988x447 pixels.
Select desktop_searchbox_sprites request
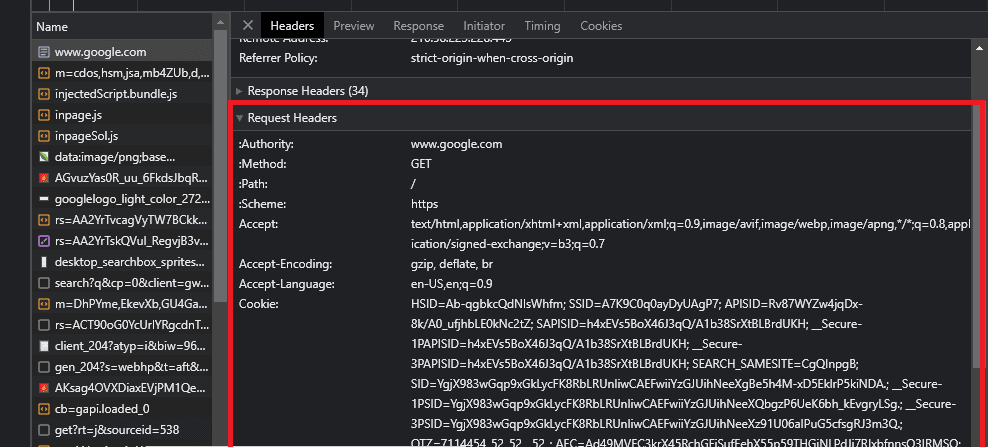[x=123, y=262]
